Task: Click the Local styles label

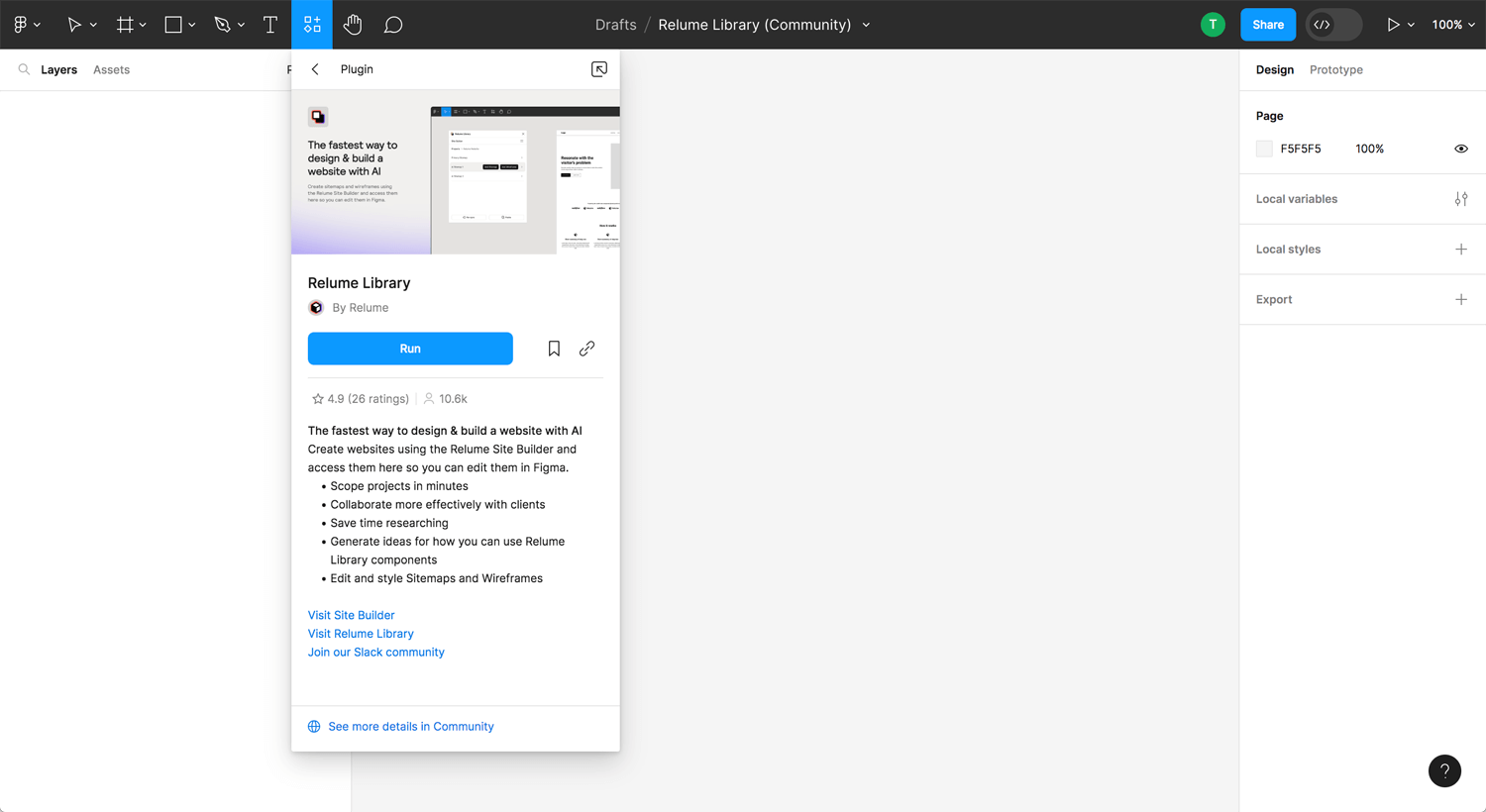Action: tap(1288, 250)
